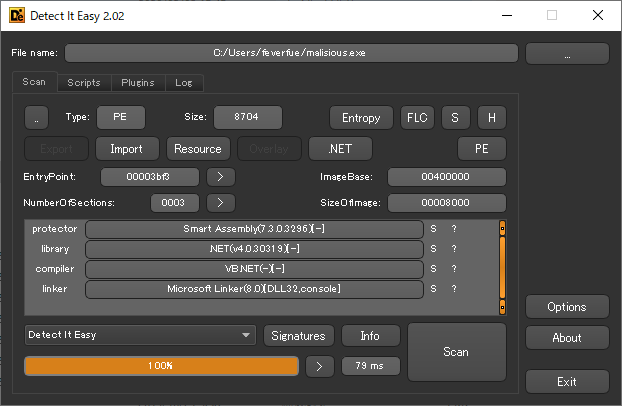Click the orange results scrollbar thumb
The width and height of the screenshot is (622, 406).
[x=502, y=267]
